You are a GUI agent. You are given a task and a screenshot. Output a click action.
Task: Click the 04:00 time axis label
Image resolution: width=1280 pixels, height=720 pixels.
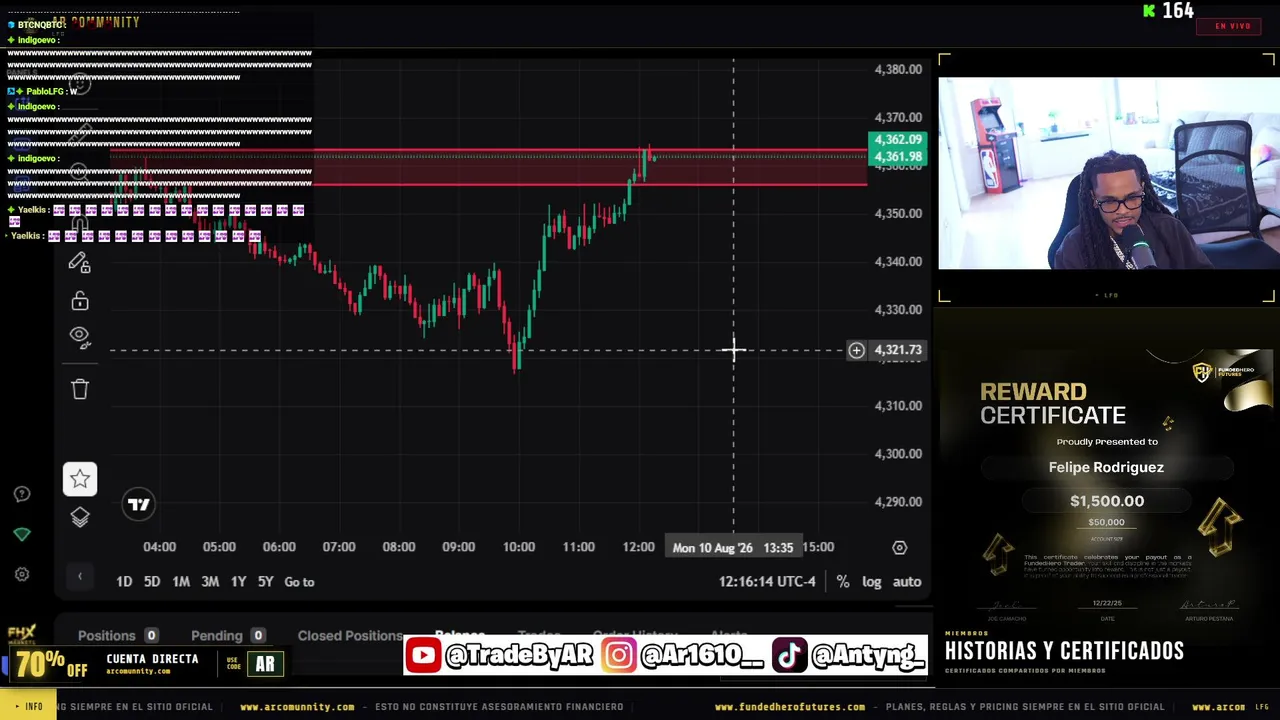(x=159, y=547)
